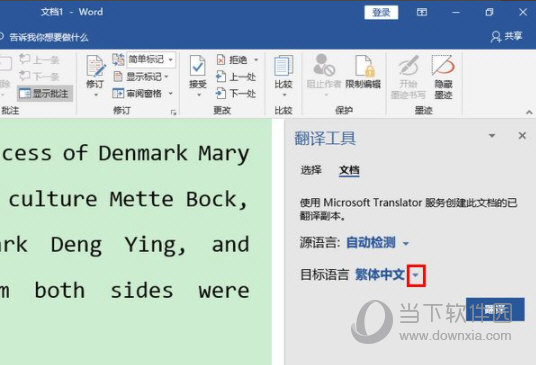Click the 接受 accept change icon

pyautogui.click(x=198, y=66)
